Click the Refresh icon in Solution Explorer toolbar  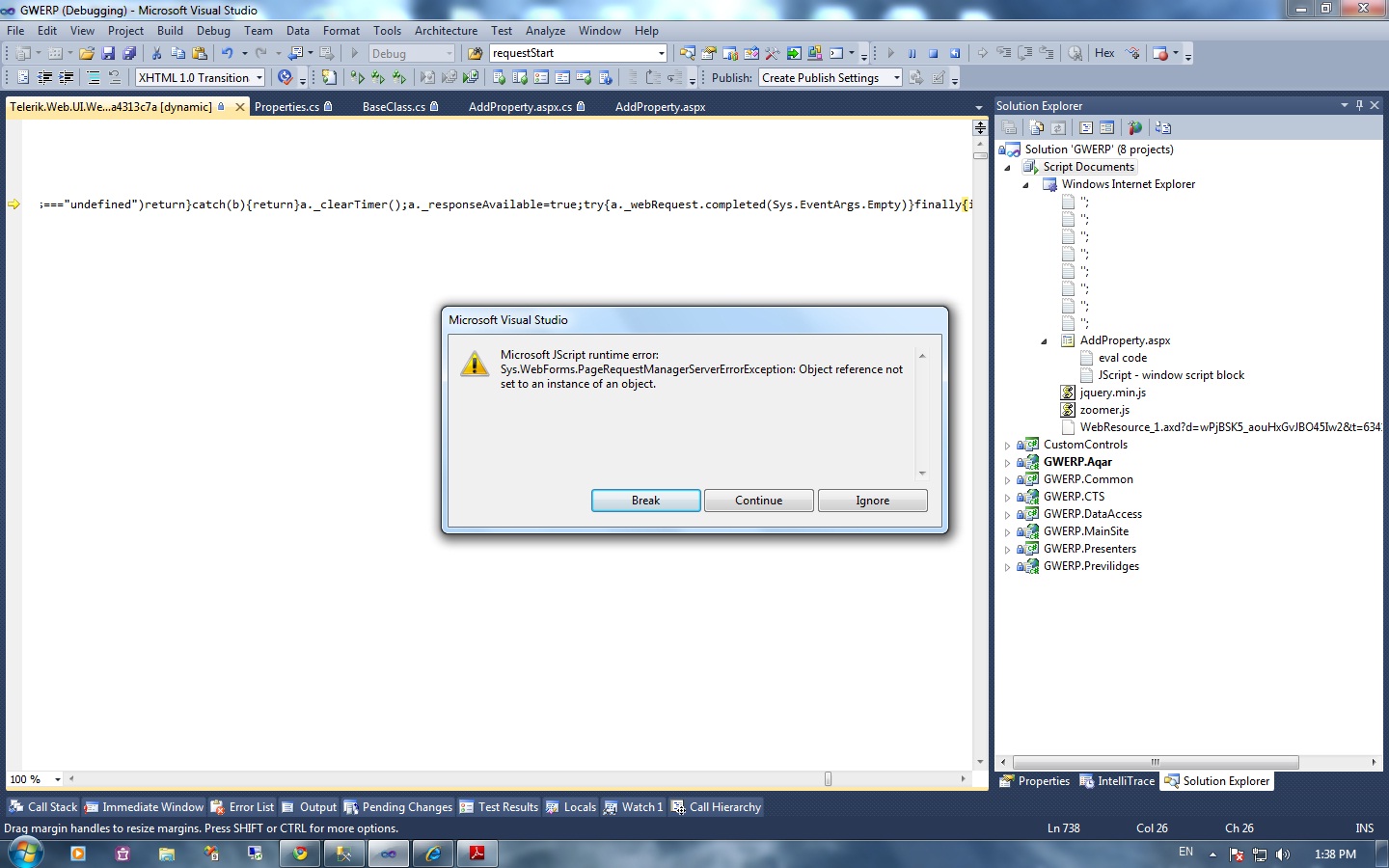(x=1058, y=127)
